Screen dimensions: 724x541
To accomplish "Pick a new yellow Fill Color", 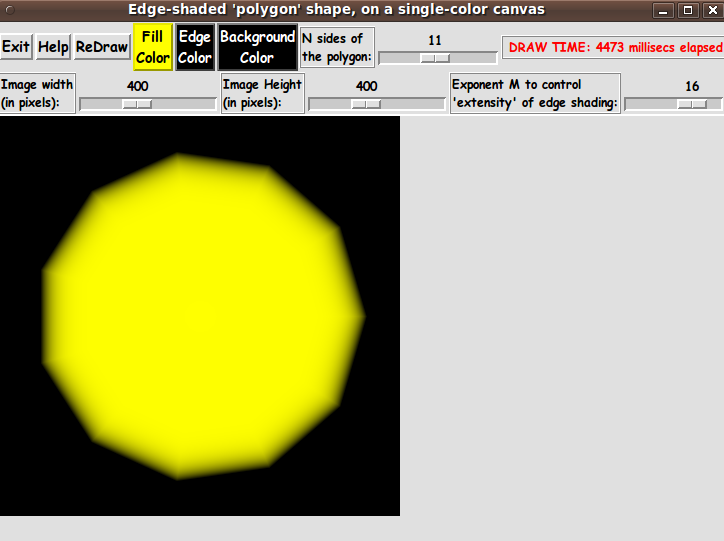I will point(152,47).
